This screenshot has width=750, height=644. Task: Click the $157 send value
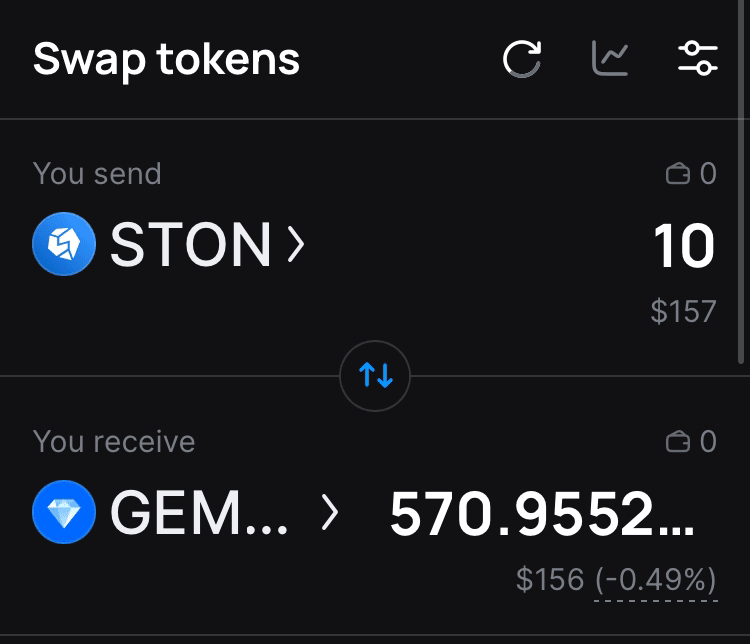[683, 311]
